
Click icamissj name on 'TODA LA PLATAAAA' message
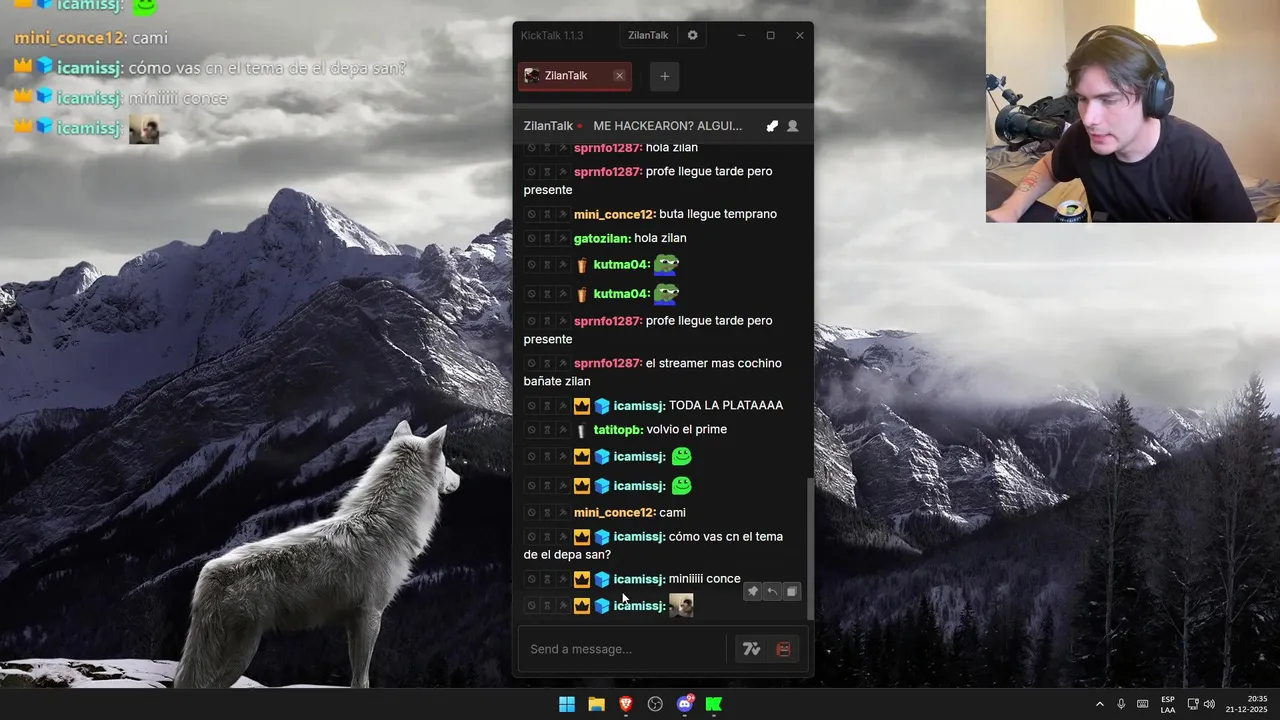point(639,405)
